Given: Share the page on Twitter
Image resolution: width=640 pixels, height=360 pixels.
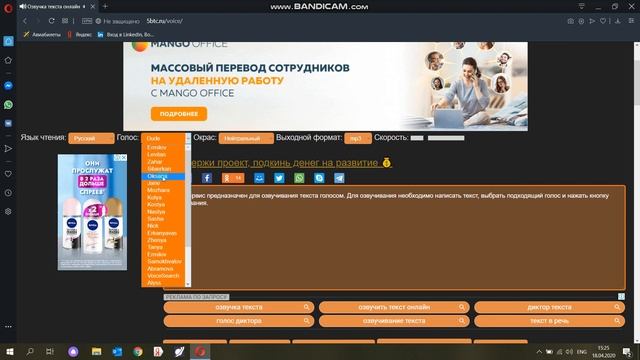Looking at the screenshot, I should (279, 178).
